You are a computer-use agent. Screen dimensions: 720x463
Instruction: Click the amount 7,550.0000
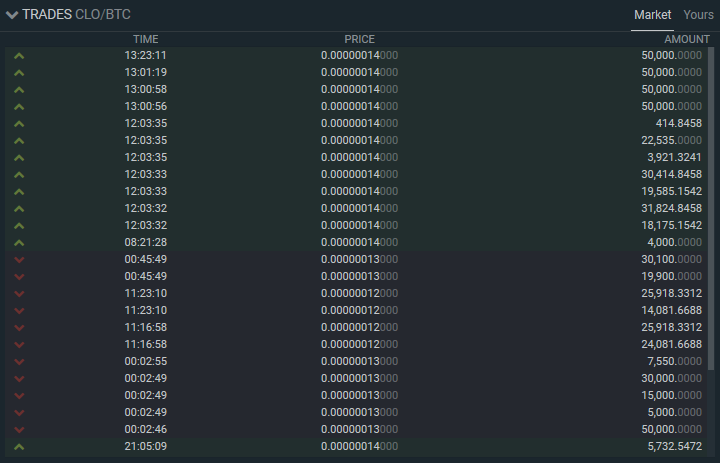click(675, 361)
